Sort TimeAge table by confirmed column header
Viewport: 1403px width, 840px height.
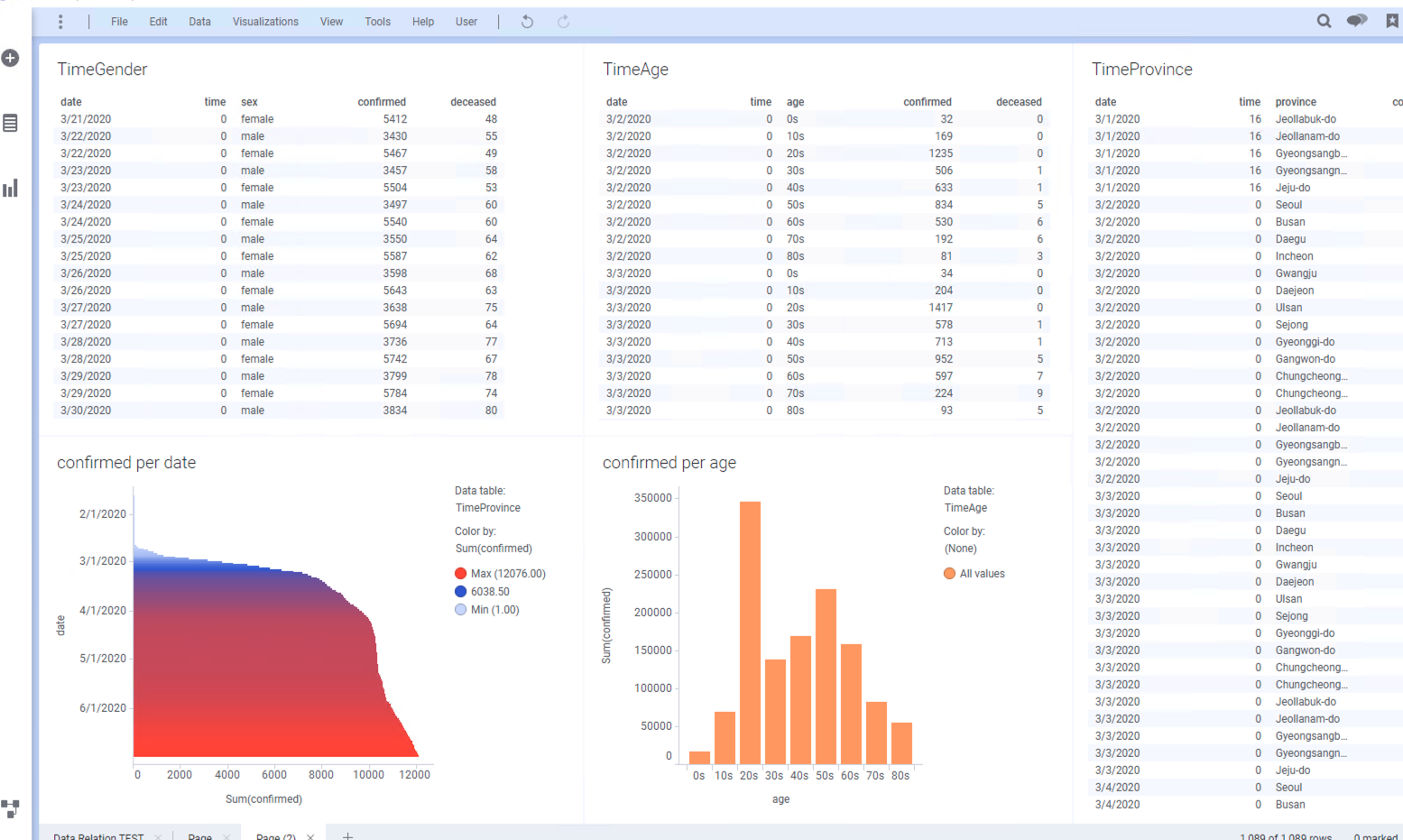point(927,102)
